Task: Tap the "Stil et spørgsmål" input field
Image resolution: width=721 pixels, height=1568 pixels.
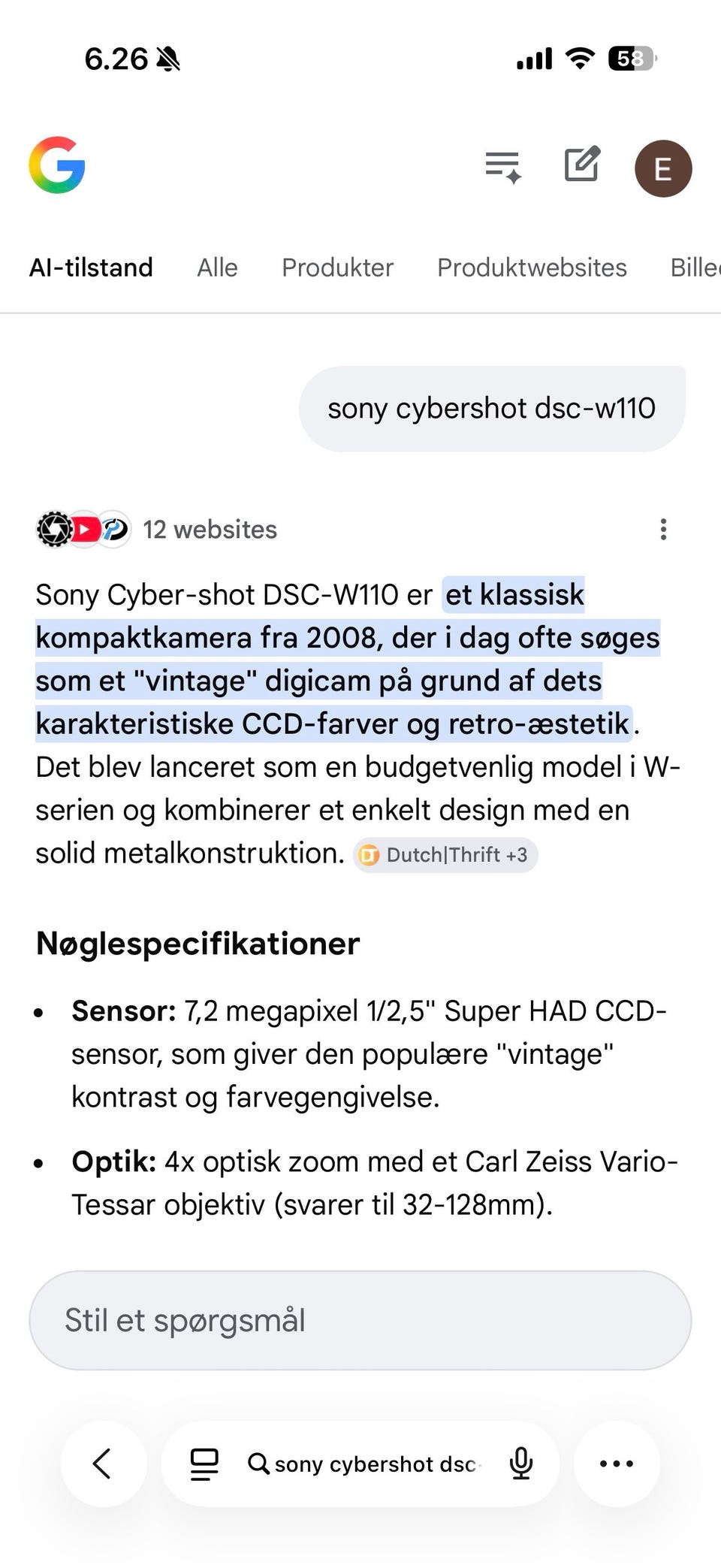Action: pos(360,1320)
